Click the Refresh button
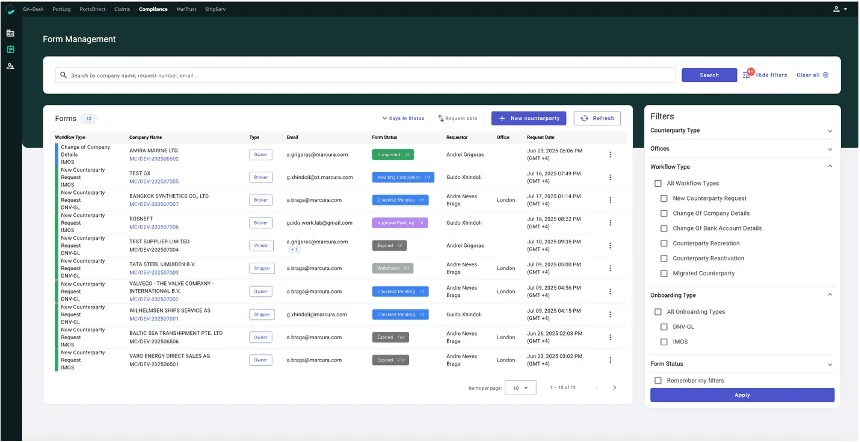The width and height of the screenshot is (860, 442). pos(597,118)
